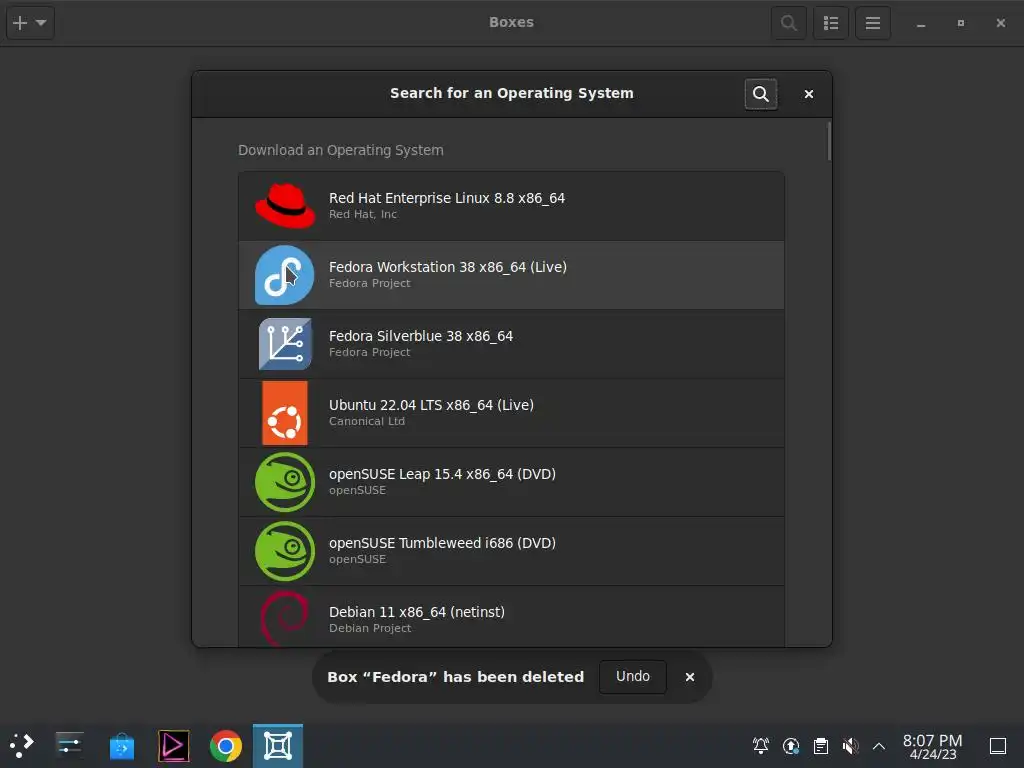Select the Red Hat logo icon
The image size is (1024, 768).
coord(285,206)
